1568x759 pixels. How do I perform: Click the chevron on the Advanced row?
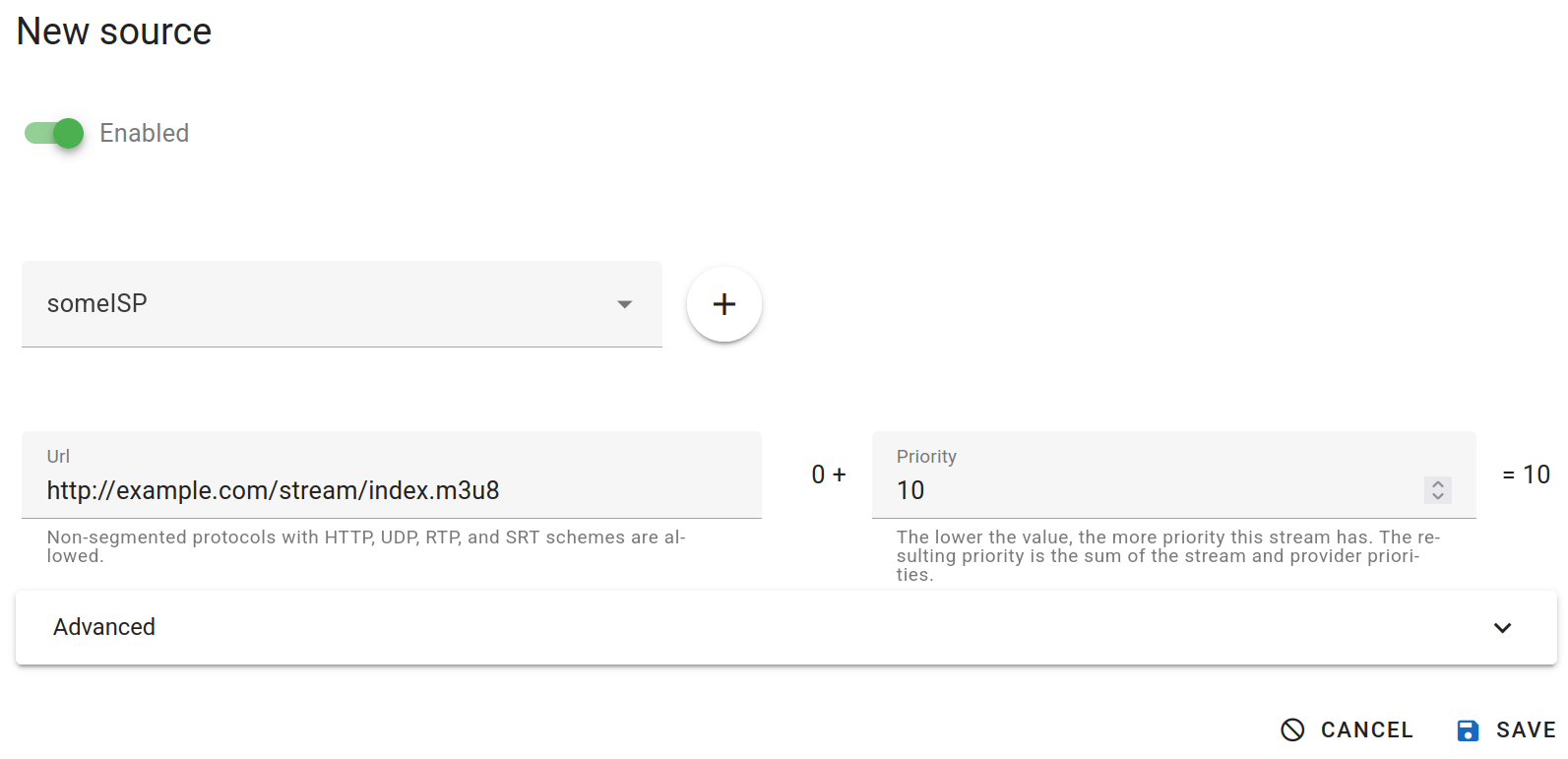pos(1502,628)
